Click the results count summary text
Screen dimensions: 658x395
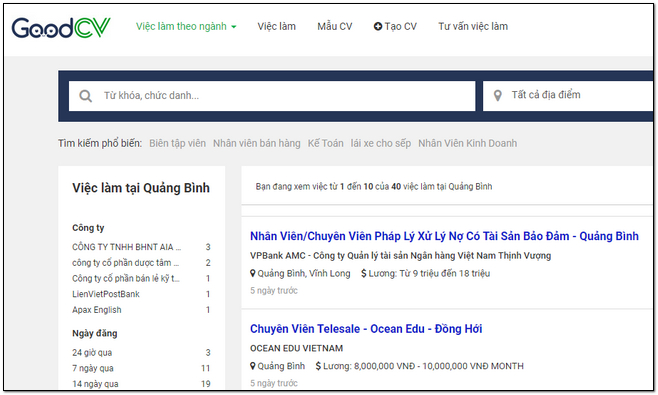click(374, 186)
